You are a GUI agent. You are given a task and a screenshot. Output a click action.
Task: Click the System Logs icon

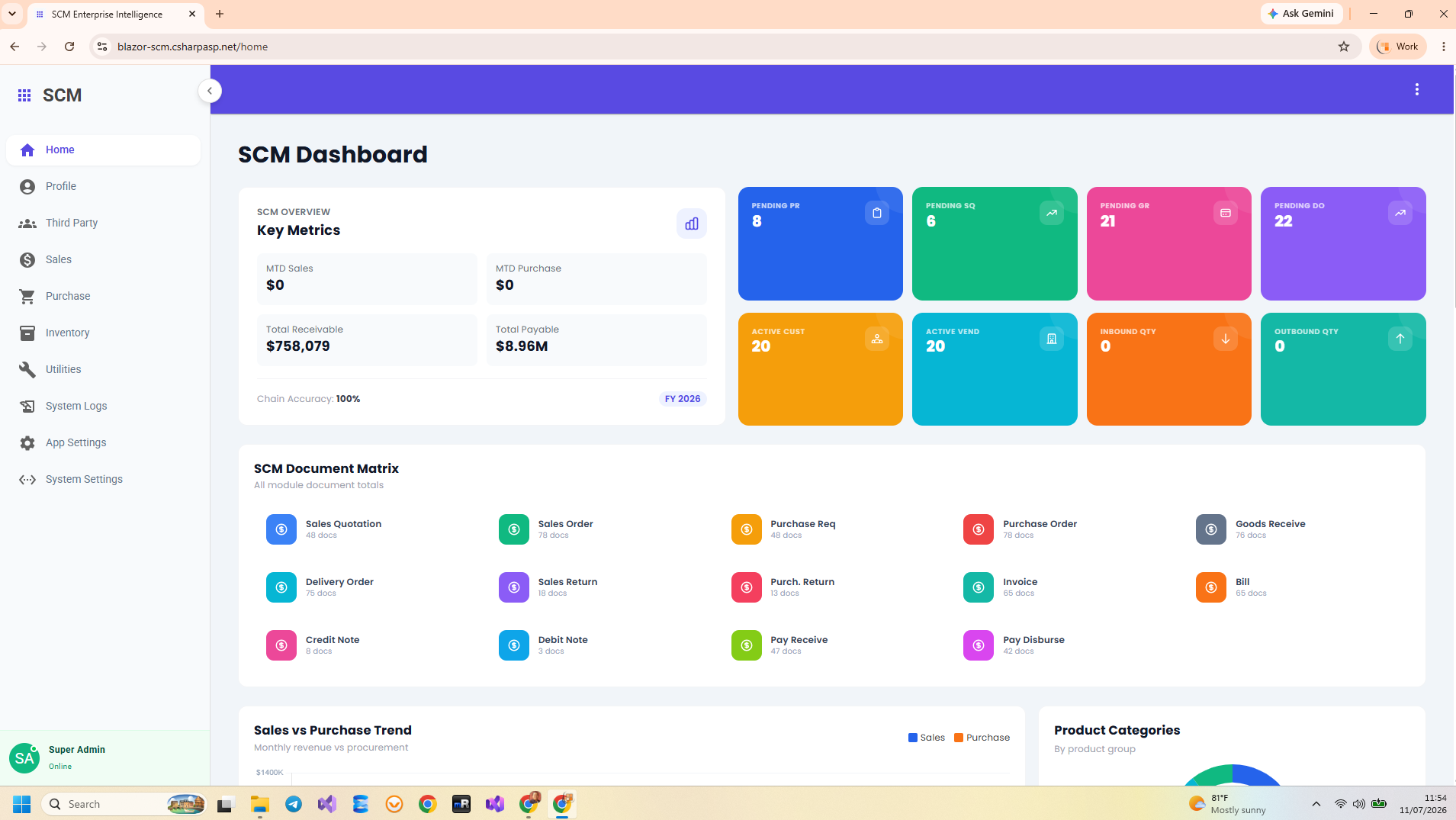[x=27, y=406]
